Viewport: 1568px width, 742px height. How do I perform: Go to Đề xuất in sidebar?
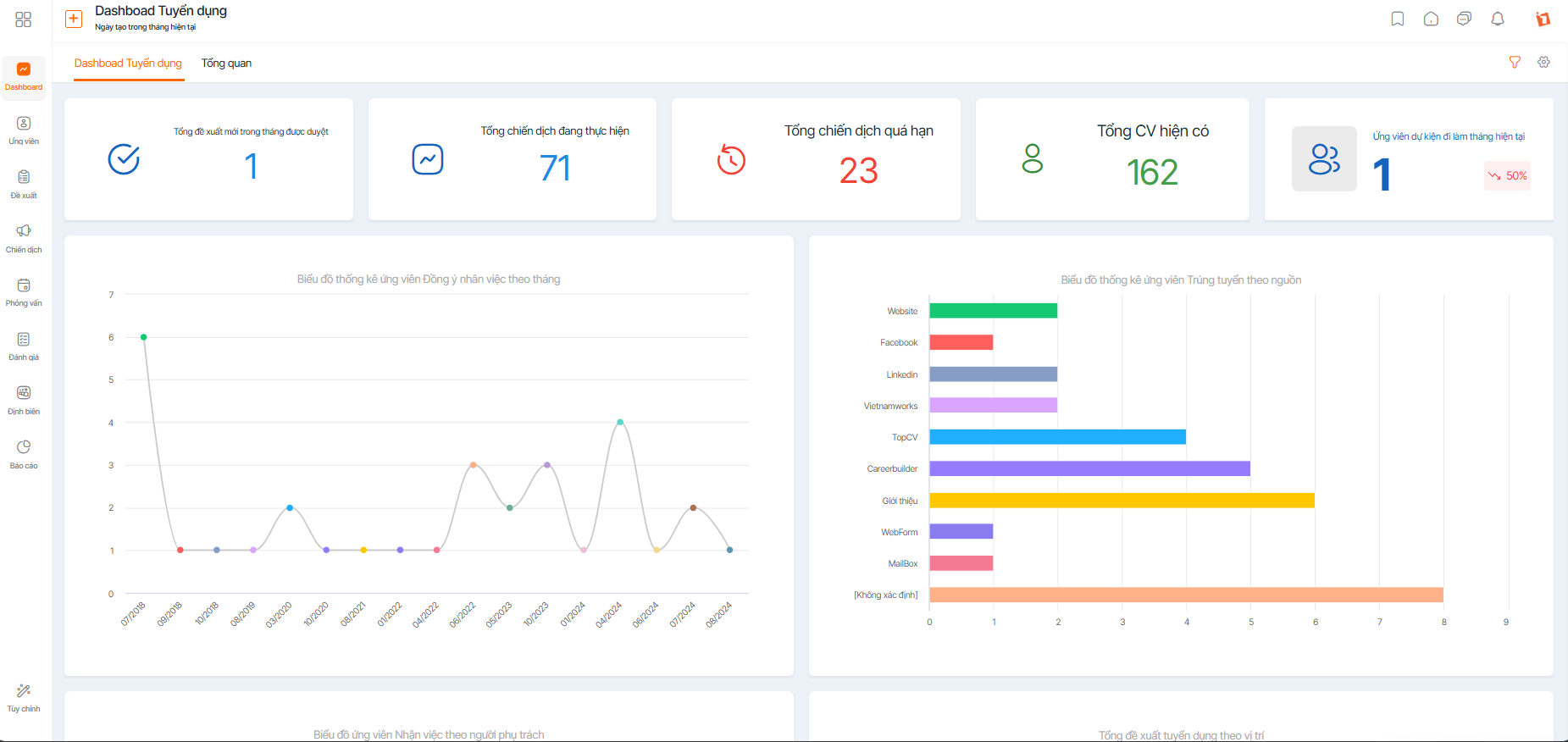(24, 184)
